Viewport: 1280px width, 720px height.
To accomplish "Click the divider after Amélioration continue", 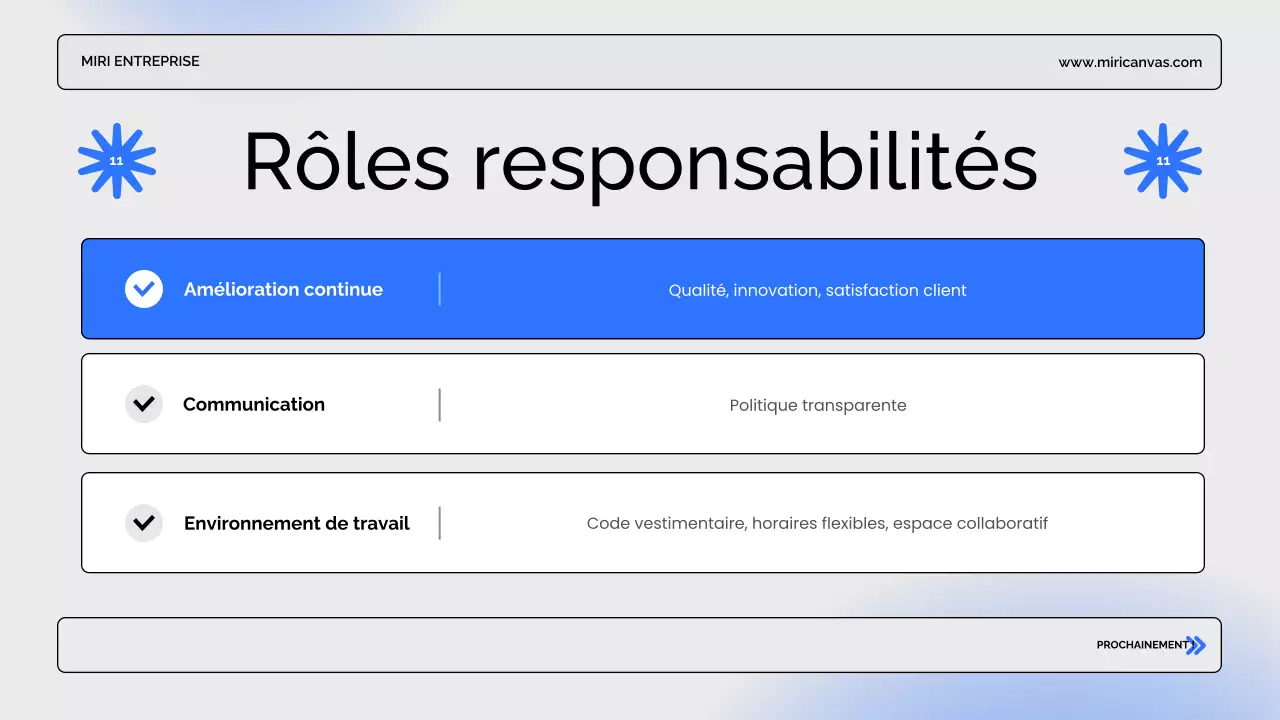I will [x=440, y=288].
